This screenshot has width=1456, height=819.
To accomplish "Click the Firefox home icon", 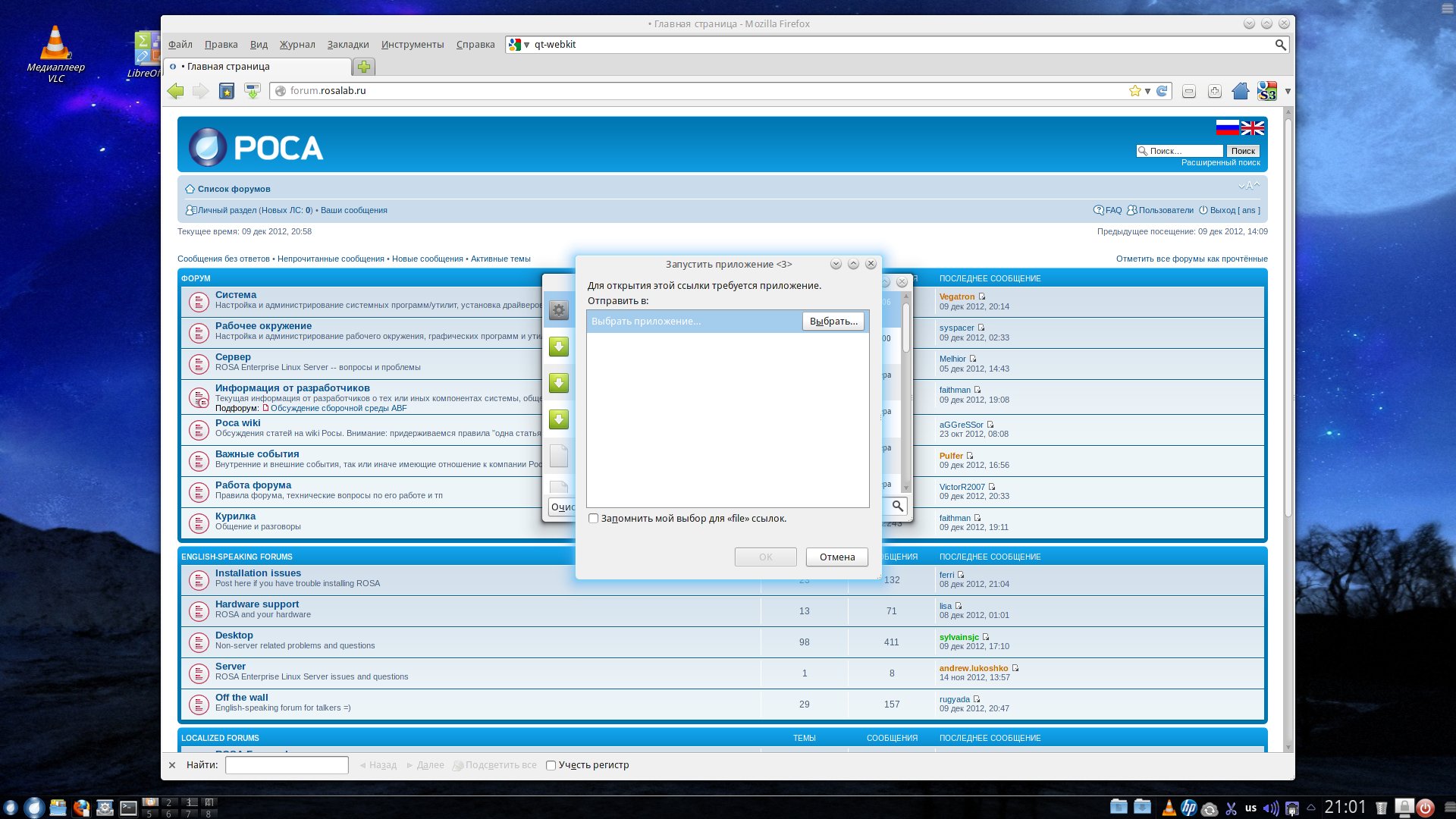I will coord(1241,91).
